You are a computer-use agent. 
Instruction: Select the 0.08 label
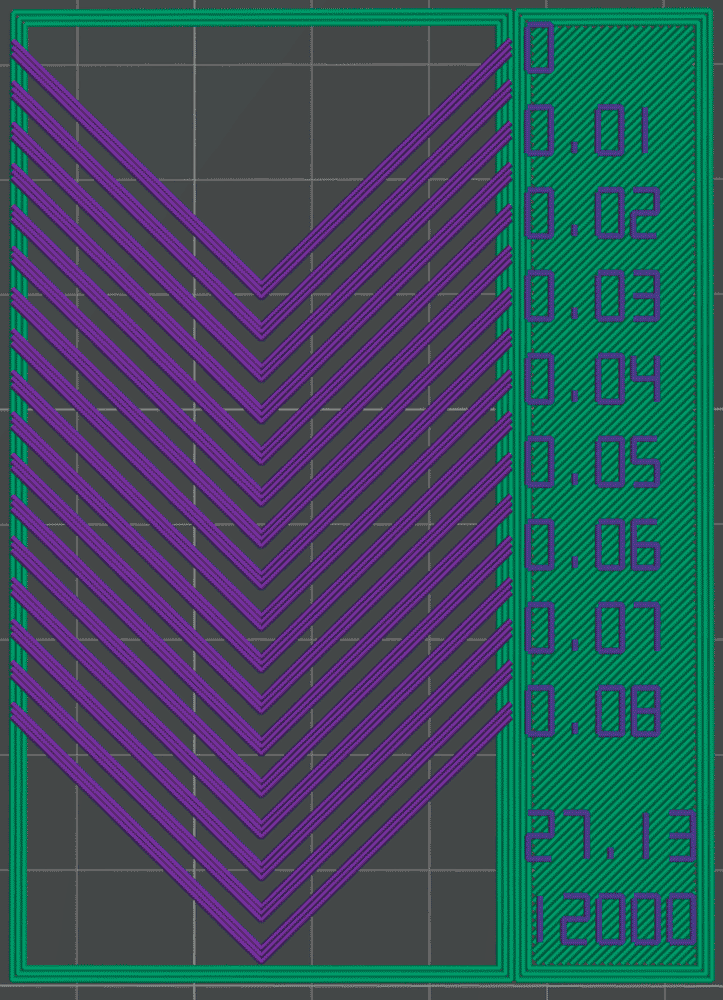click(x=591, y=711)
